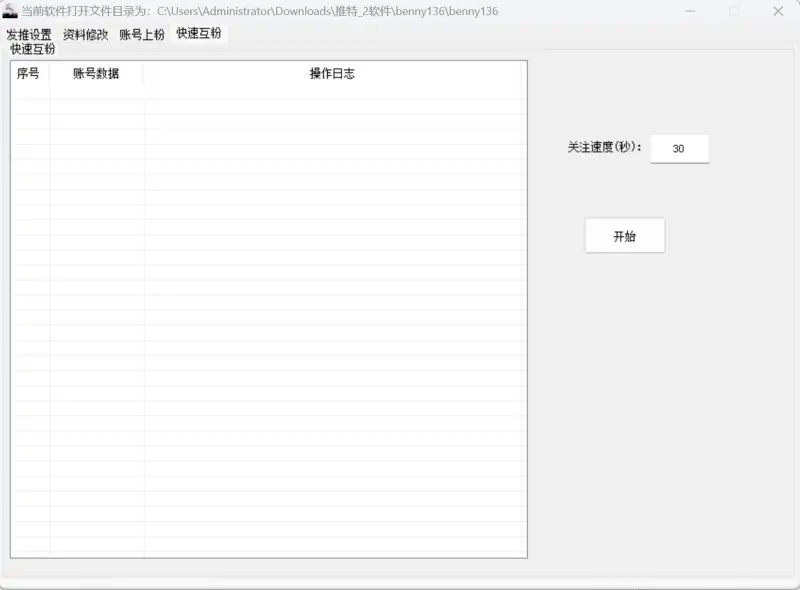Viewport: 800px width, 590px height.
Task: Minimize the application window
Action: point(690,11)
